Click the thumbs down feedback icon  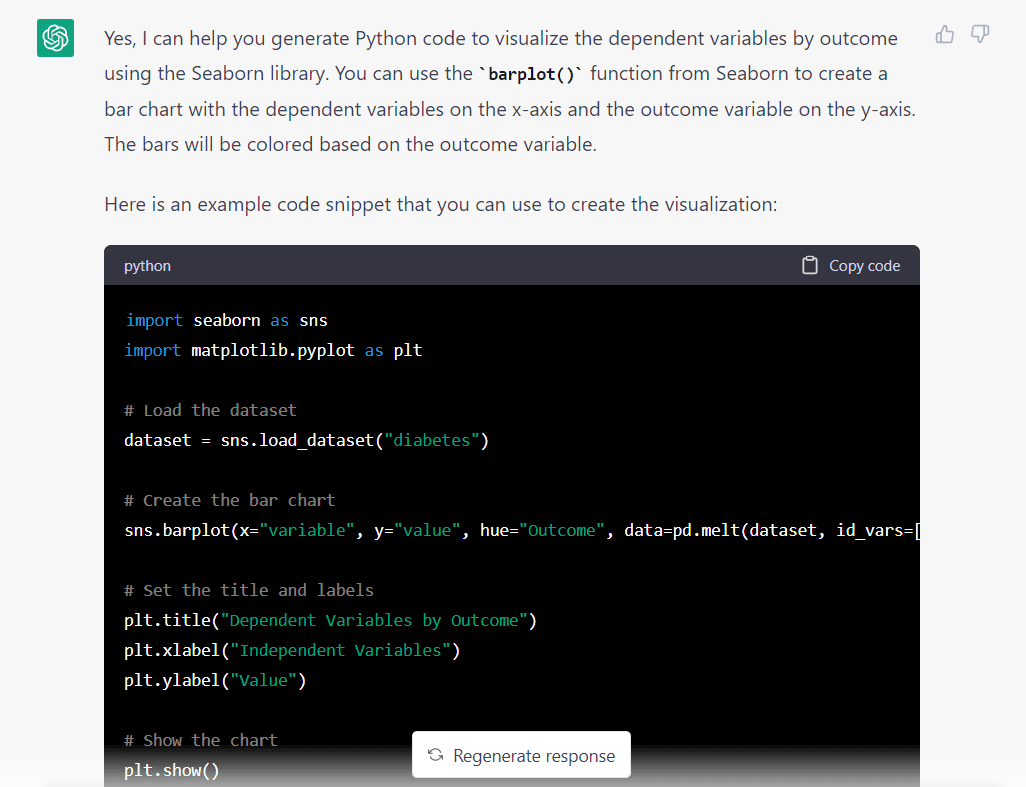pos(980,35)
